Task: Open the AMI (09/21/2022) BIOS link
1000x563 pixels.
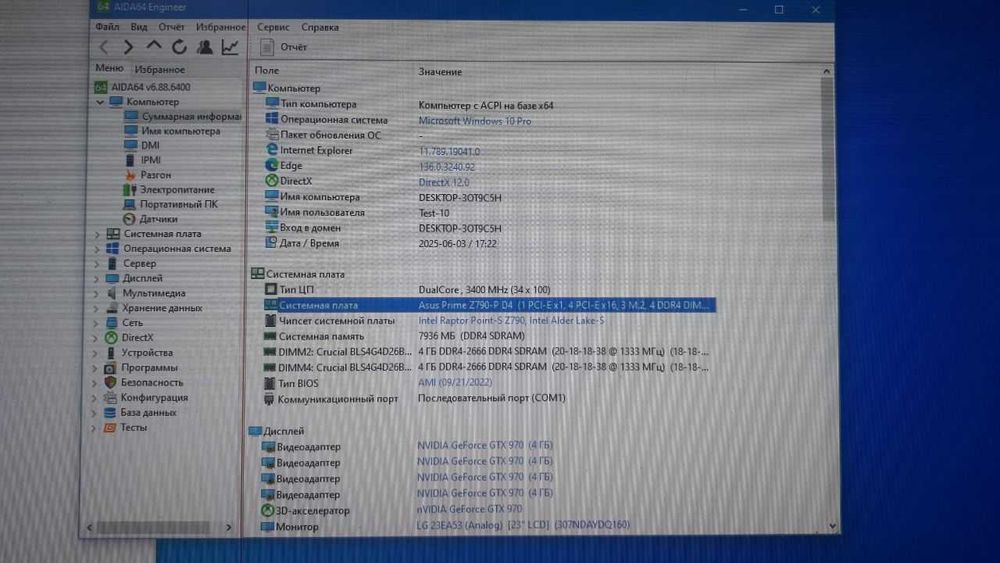Action: [455, 383]
